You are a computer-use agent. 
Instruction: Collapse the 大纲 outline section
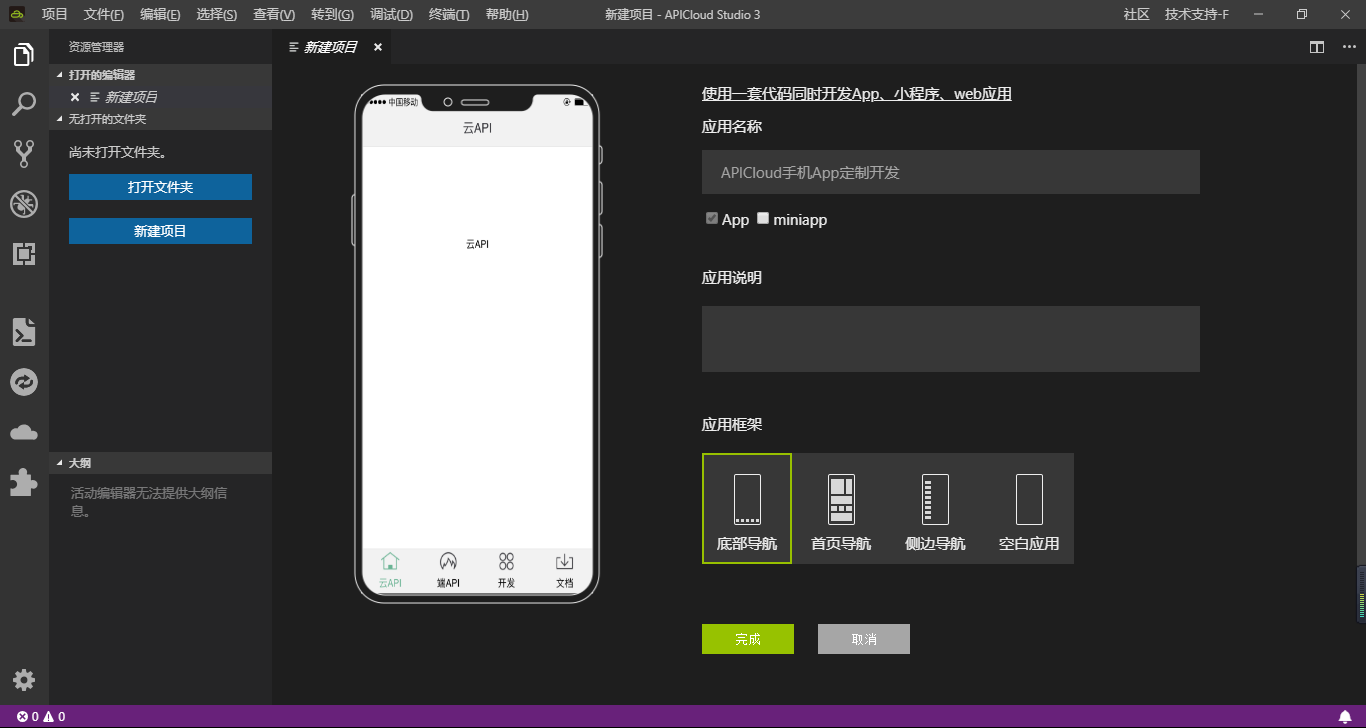click(160, 463)
